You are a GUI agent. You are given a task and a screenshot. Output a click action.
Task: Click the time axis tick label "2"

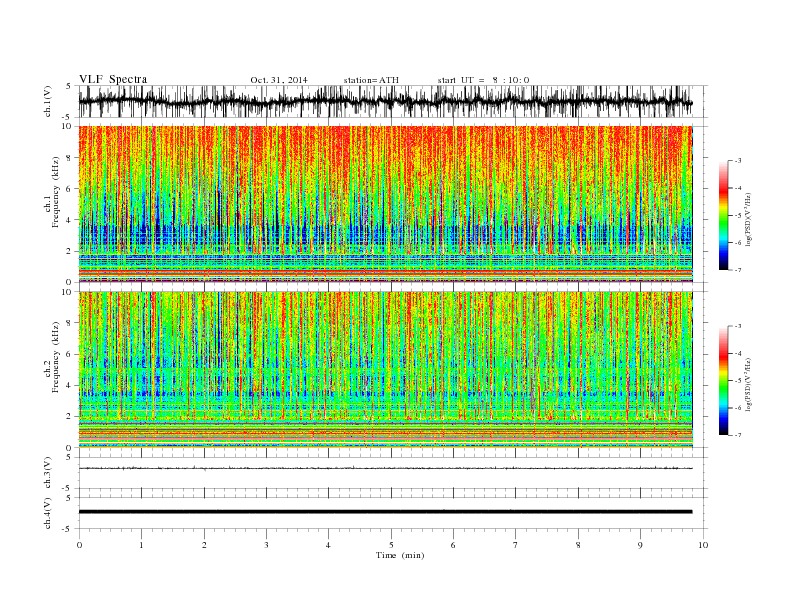[x=204, y=545]
